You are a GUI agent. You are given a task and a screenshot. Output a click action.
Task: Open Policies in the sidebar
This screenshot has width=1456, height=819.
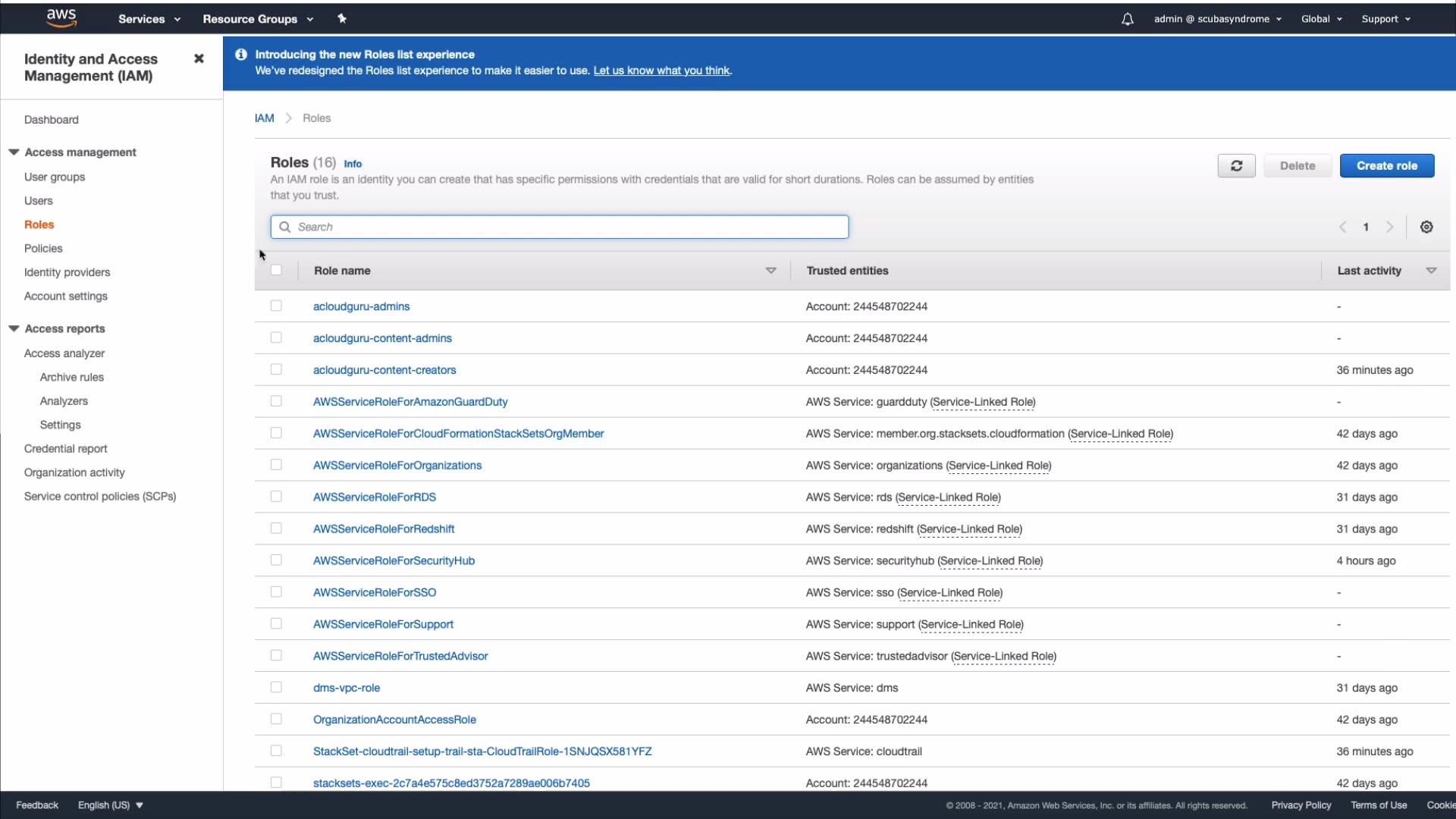click(x=43, y=249)
